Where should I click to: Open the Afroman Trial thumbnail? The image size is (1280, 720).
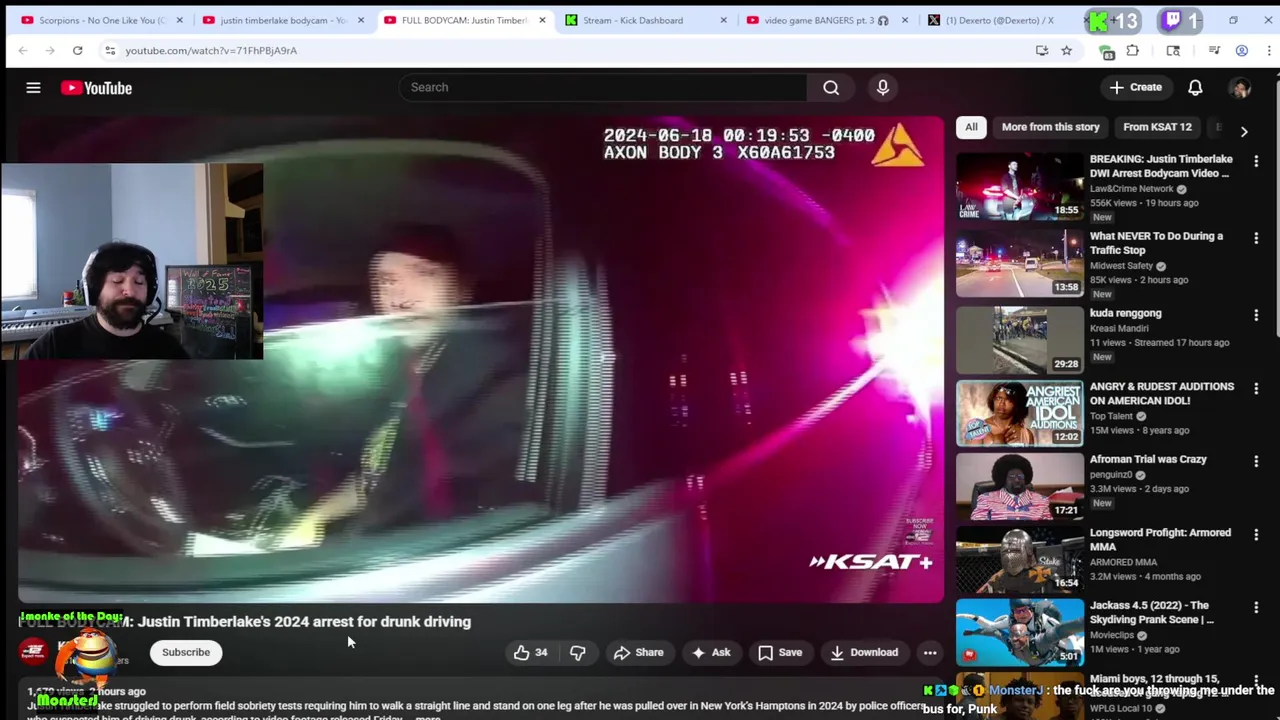click(x=1019, y=486)
